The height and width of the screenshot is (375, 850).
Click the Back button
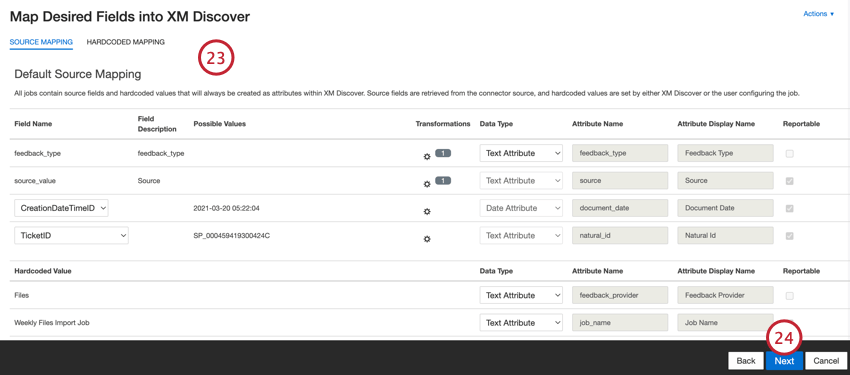746,361
